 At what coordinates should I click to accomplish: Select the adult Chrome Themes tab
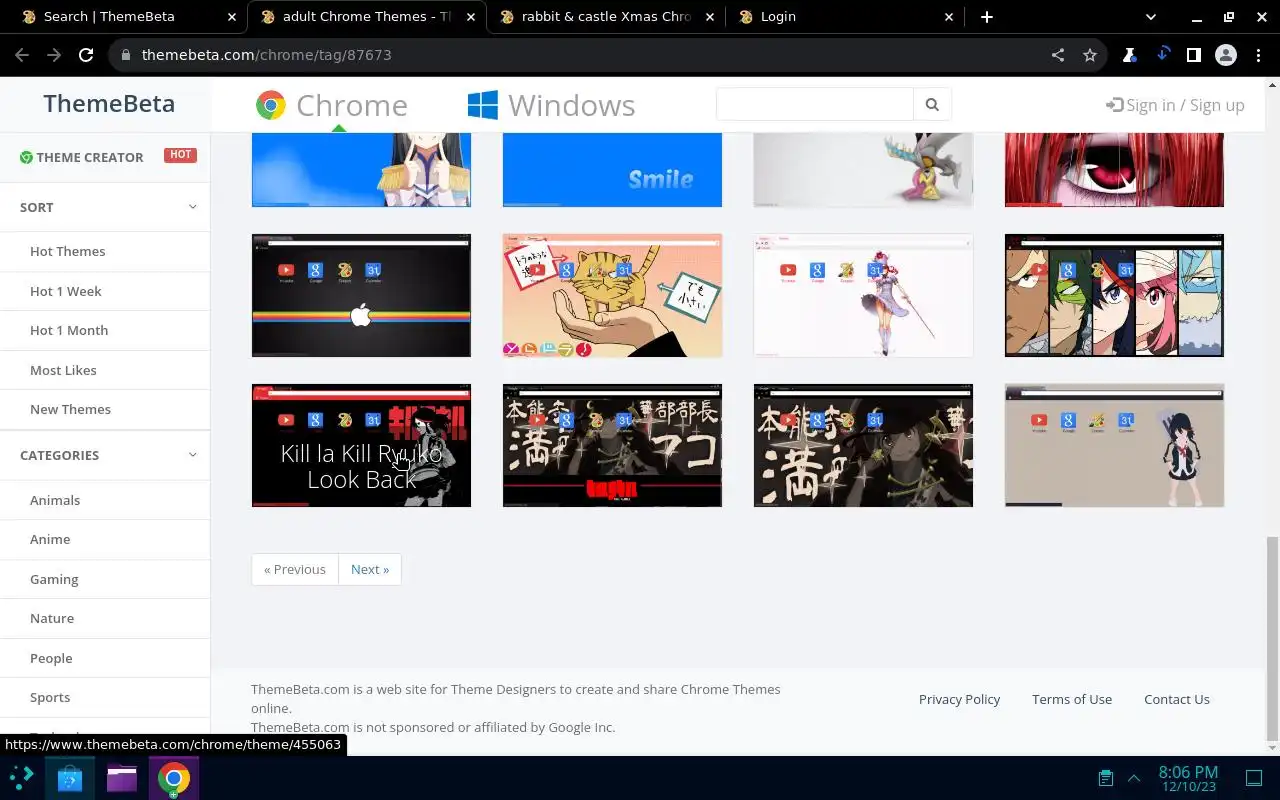point(367,17)
